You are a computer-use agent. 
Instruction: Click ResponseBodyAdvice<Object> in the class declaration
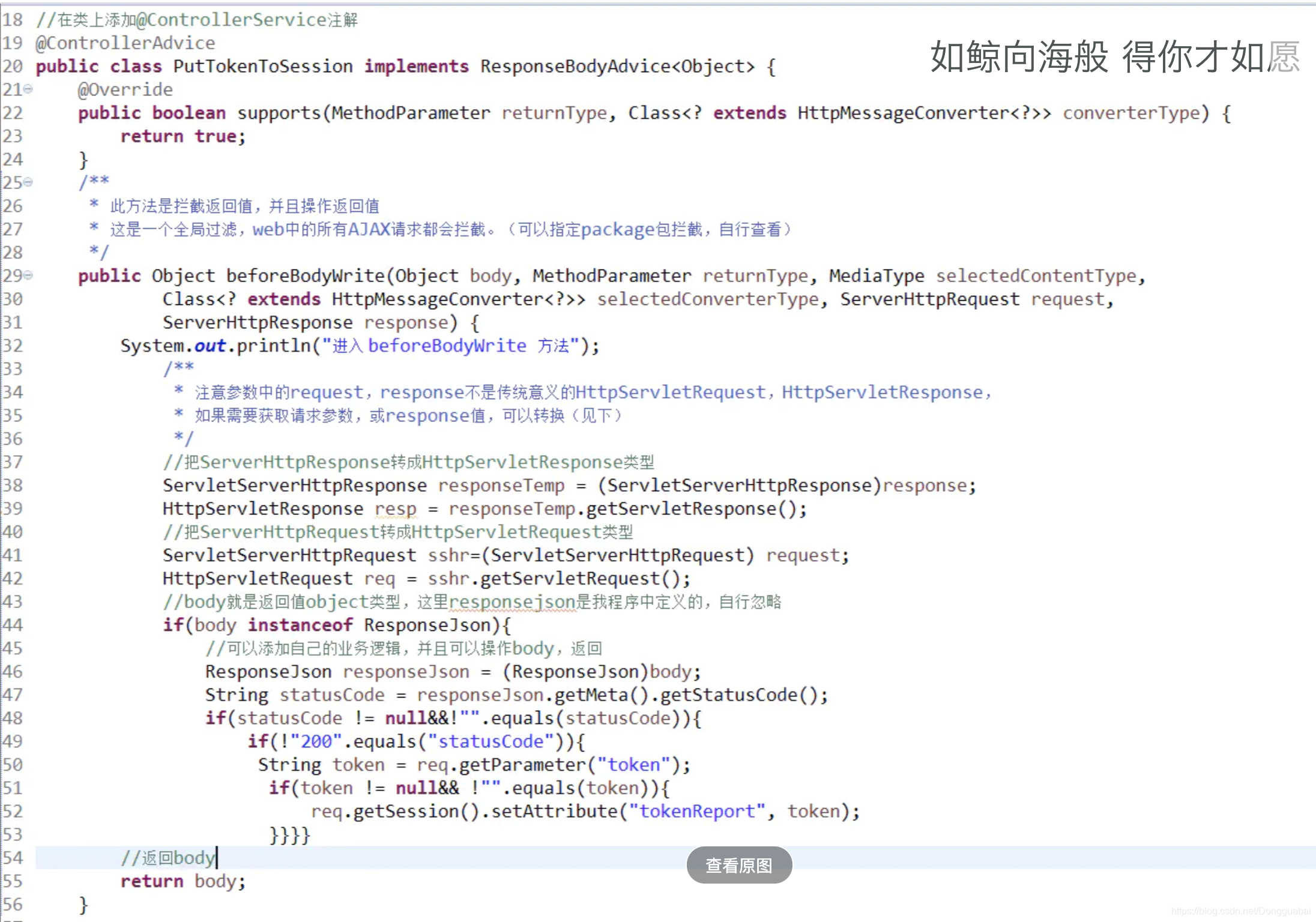615,66
